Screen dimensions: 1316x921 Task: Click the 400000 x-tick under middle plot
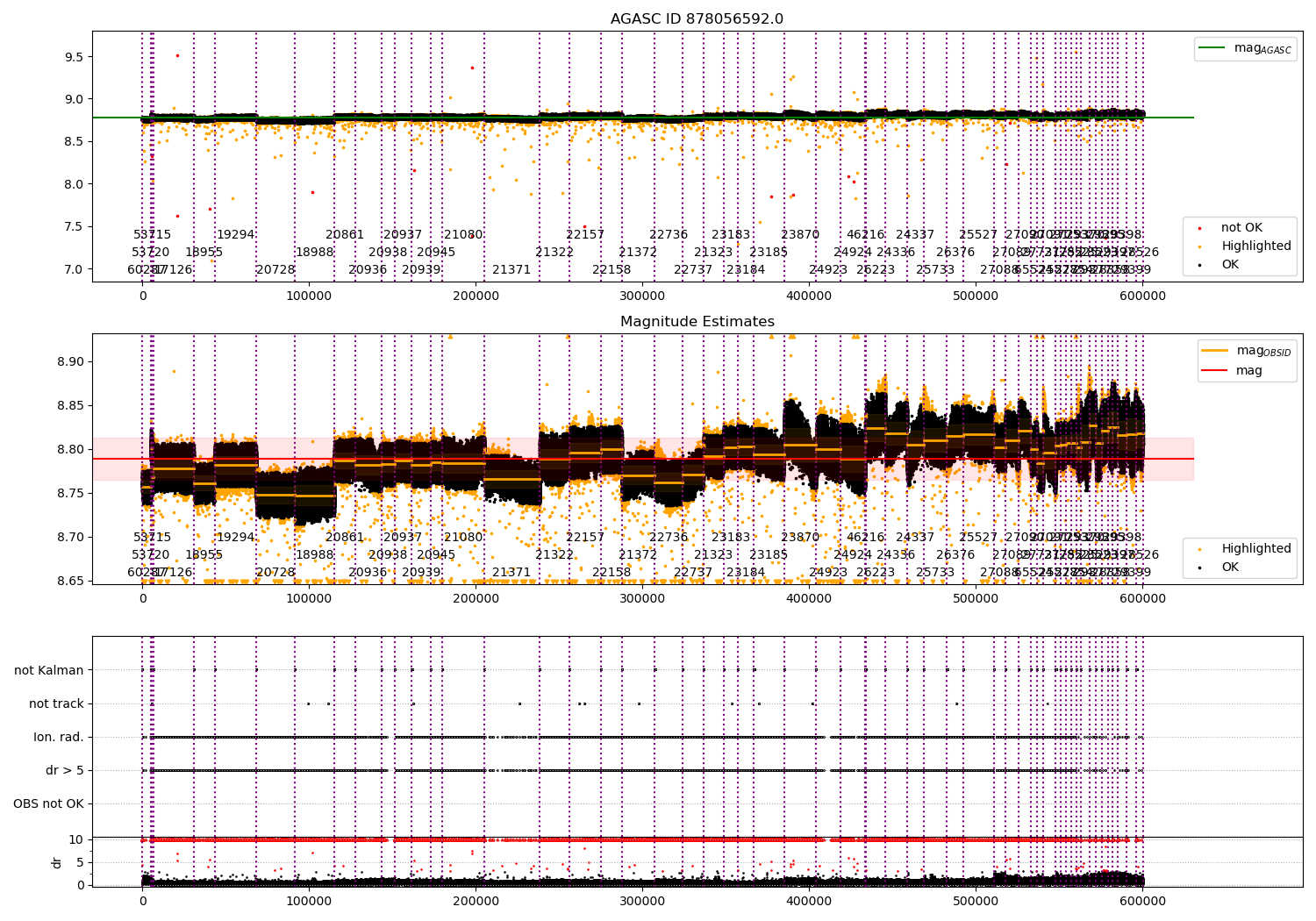pos(809,599)
